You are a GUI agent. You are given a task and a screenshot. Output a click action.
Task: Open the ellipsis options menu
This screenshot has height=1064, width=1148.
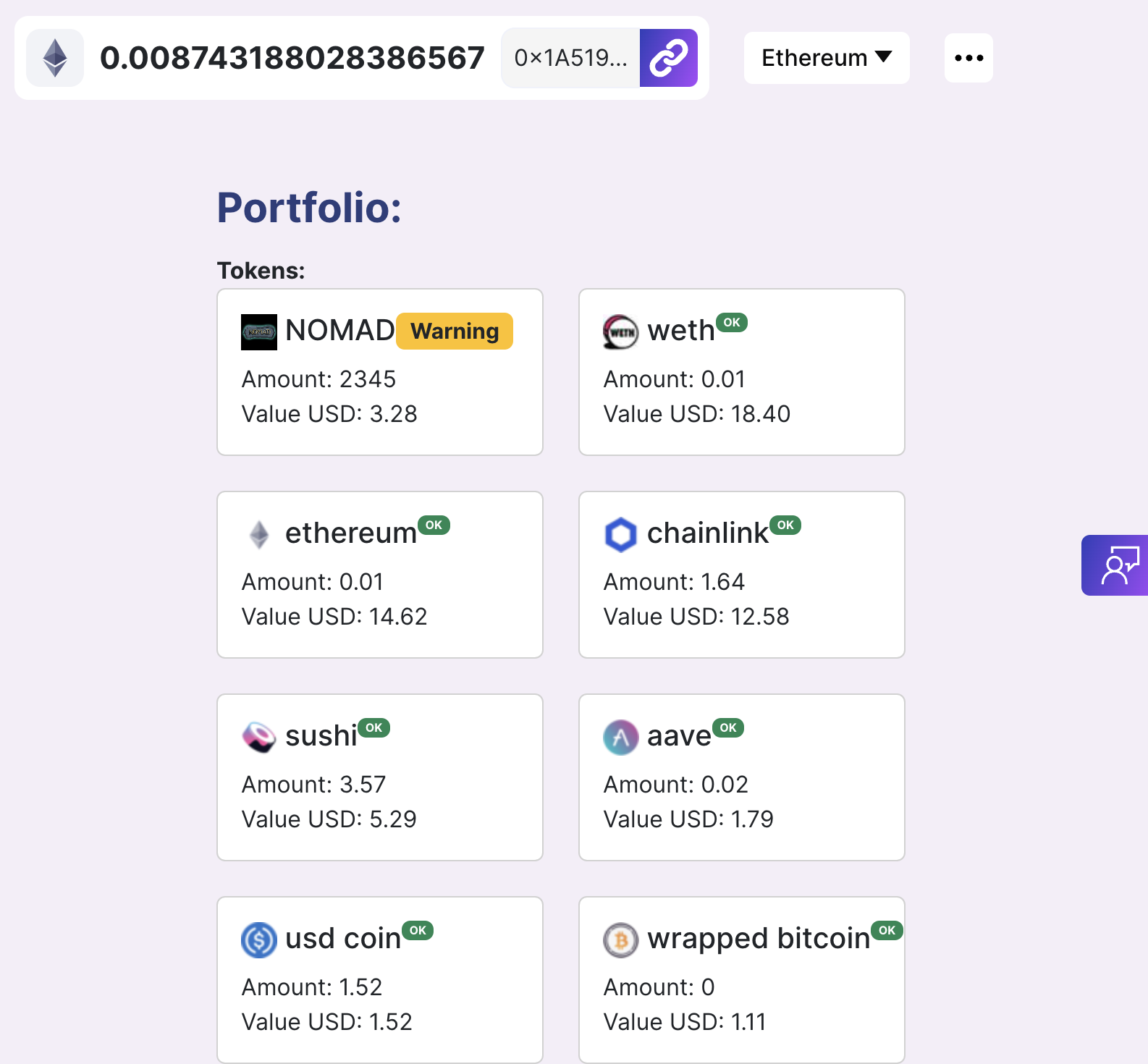968,57
